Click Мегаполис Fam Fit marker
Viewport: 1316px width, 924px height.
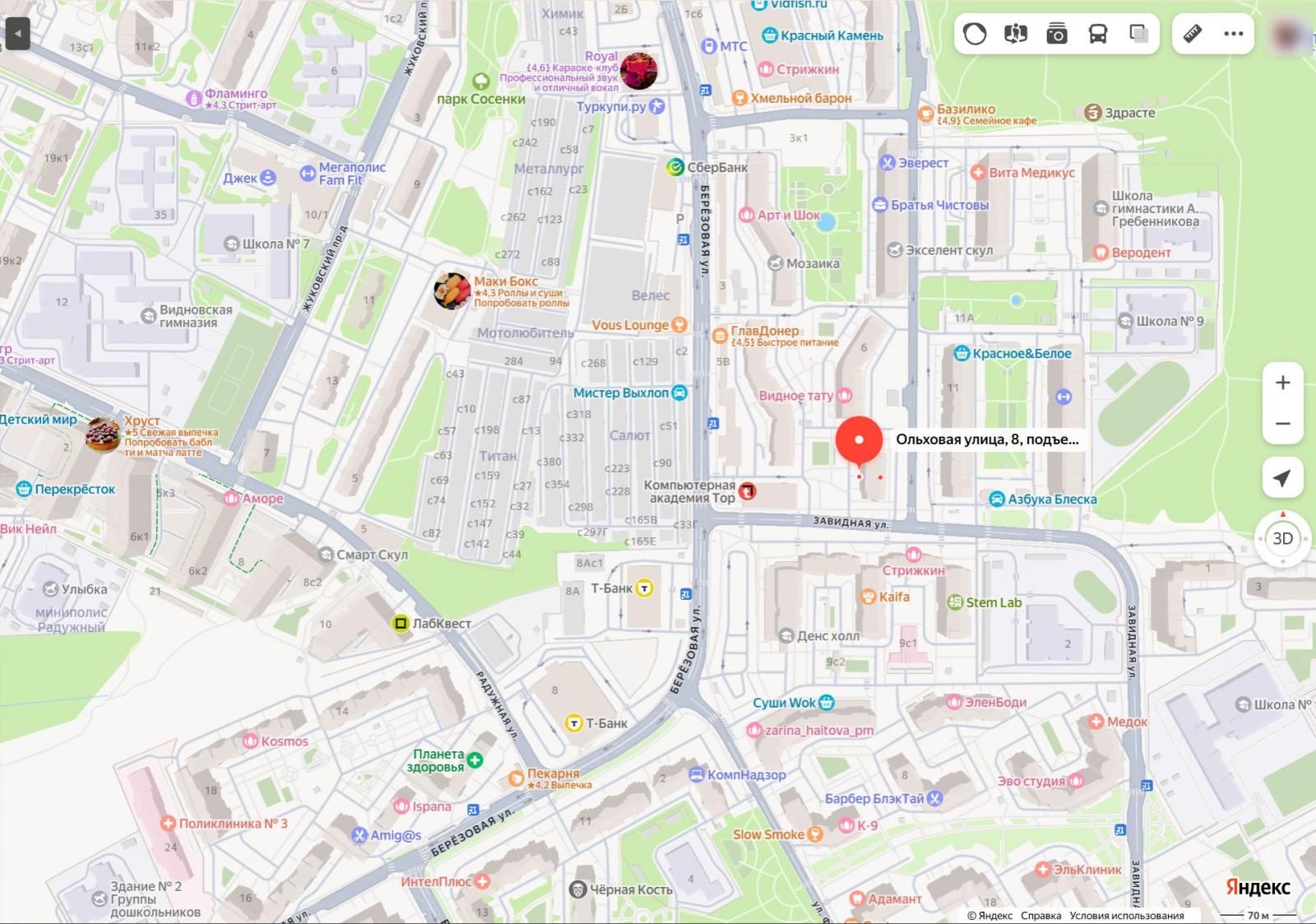(307, 173)
